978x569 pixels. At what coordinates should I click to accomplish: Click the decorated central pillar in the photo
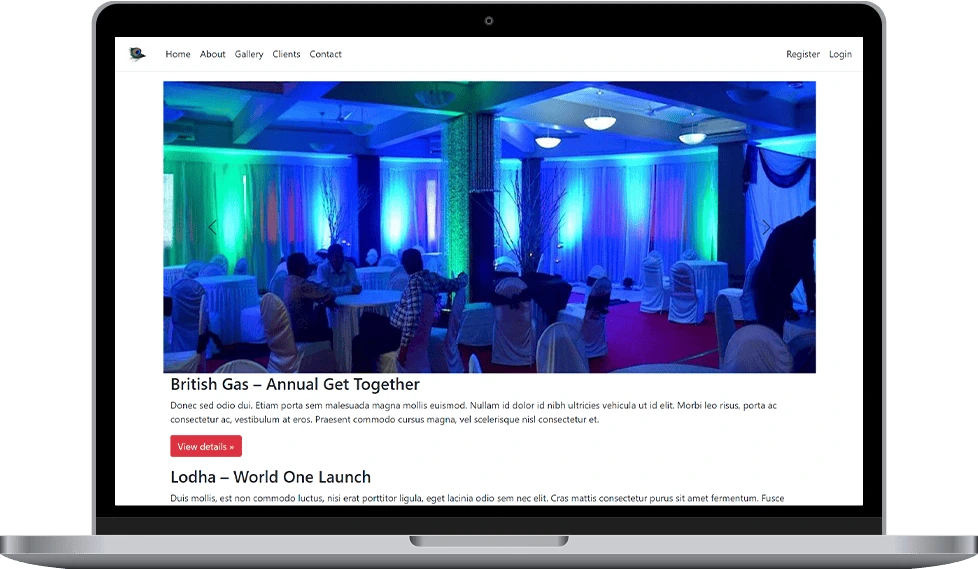470,200
